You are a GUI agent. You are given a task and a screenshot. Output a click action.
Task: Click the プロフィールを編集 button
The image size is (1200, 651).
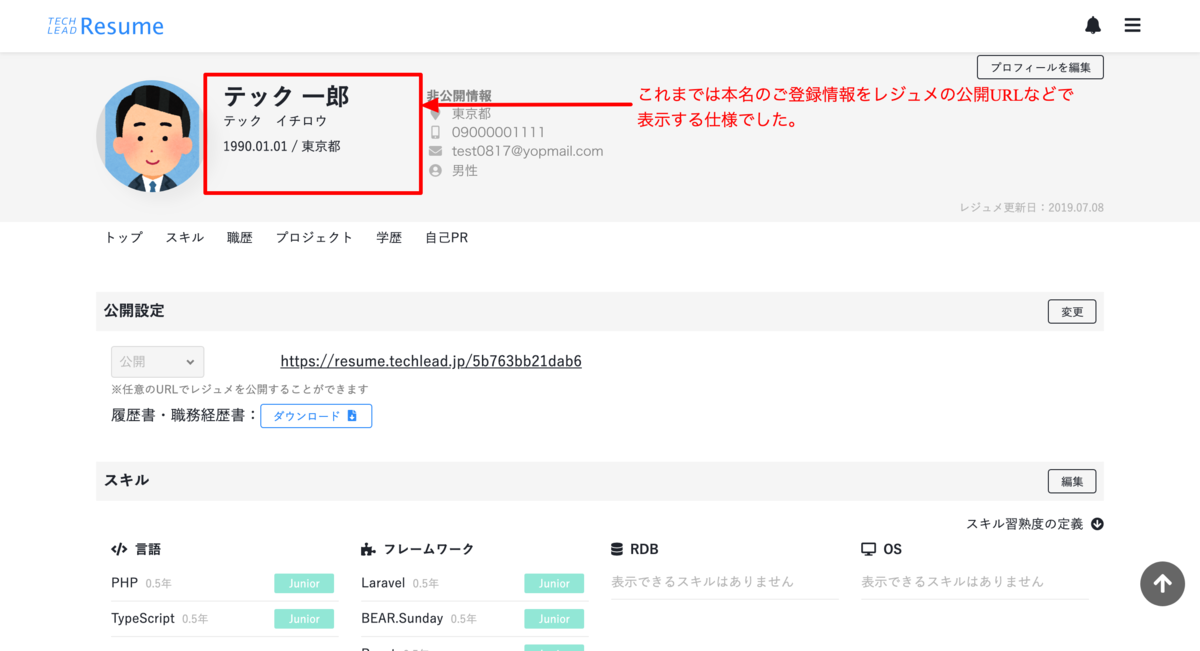[1040, 67]
